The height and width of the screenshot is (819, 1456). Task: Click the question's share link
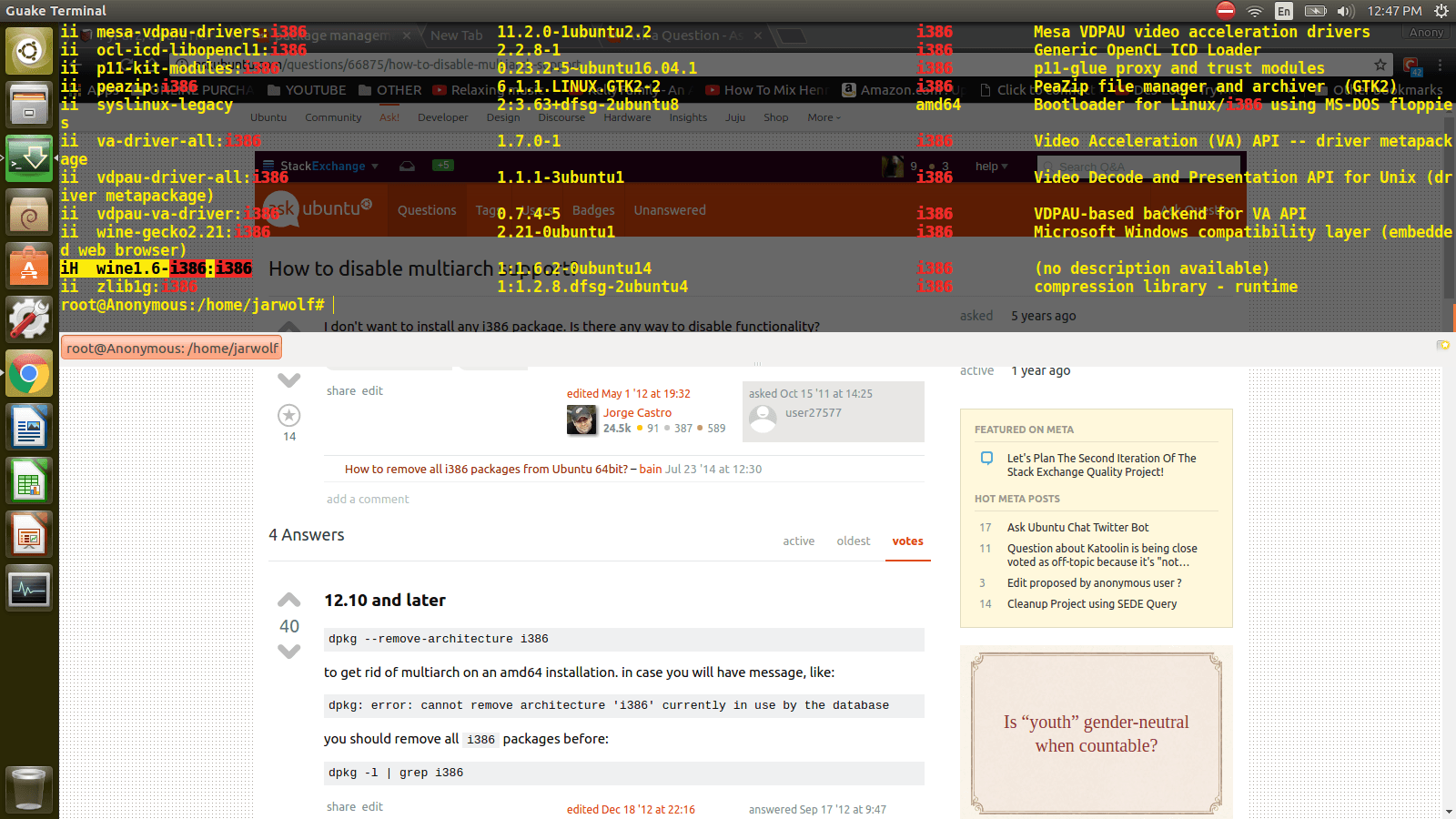[x=341, y=390]
